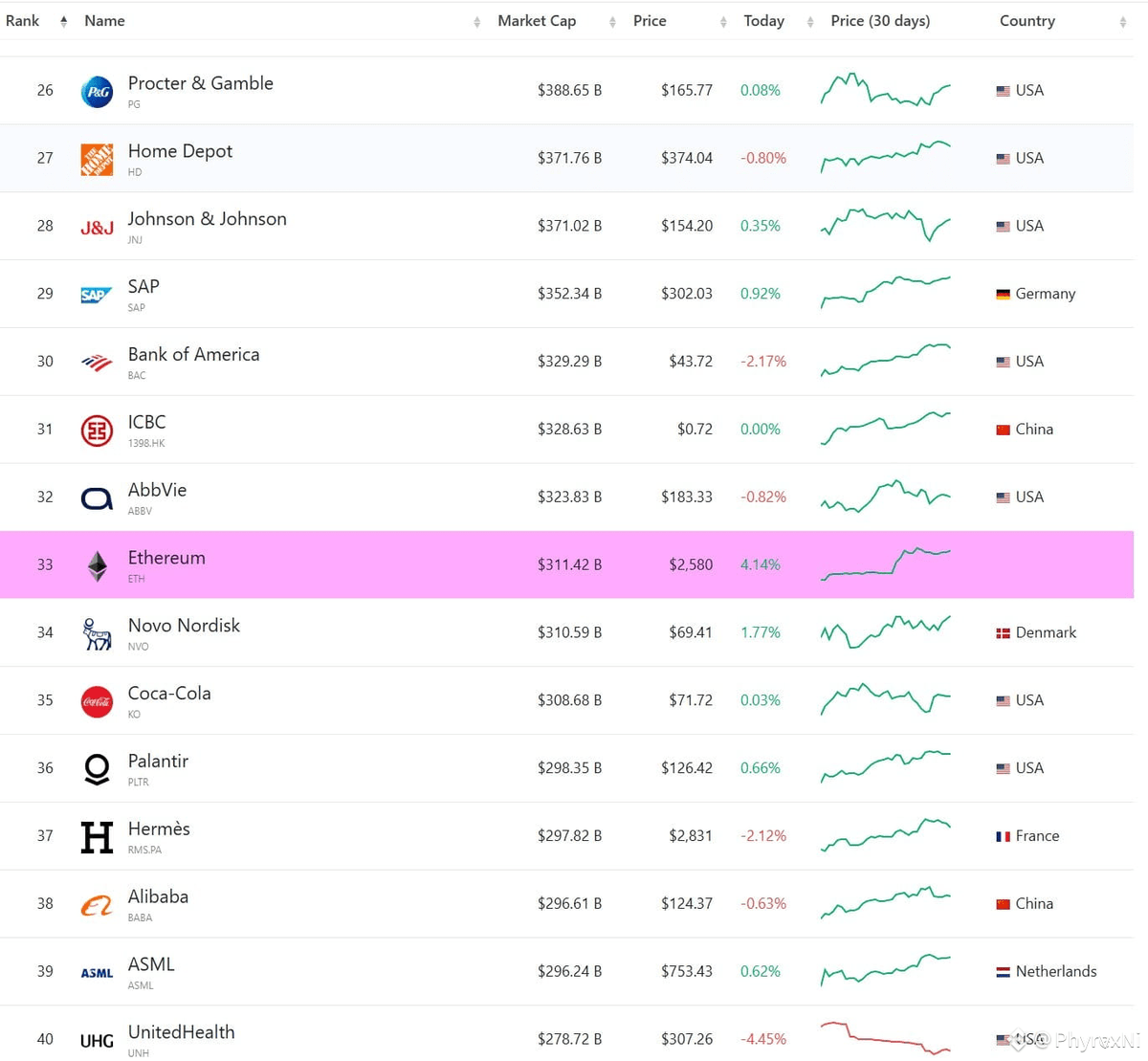The image size is (1148, 1061).
Task: Open the UnitedHealth company link
Action: coord(181,1032)
